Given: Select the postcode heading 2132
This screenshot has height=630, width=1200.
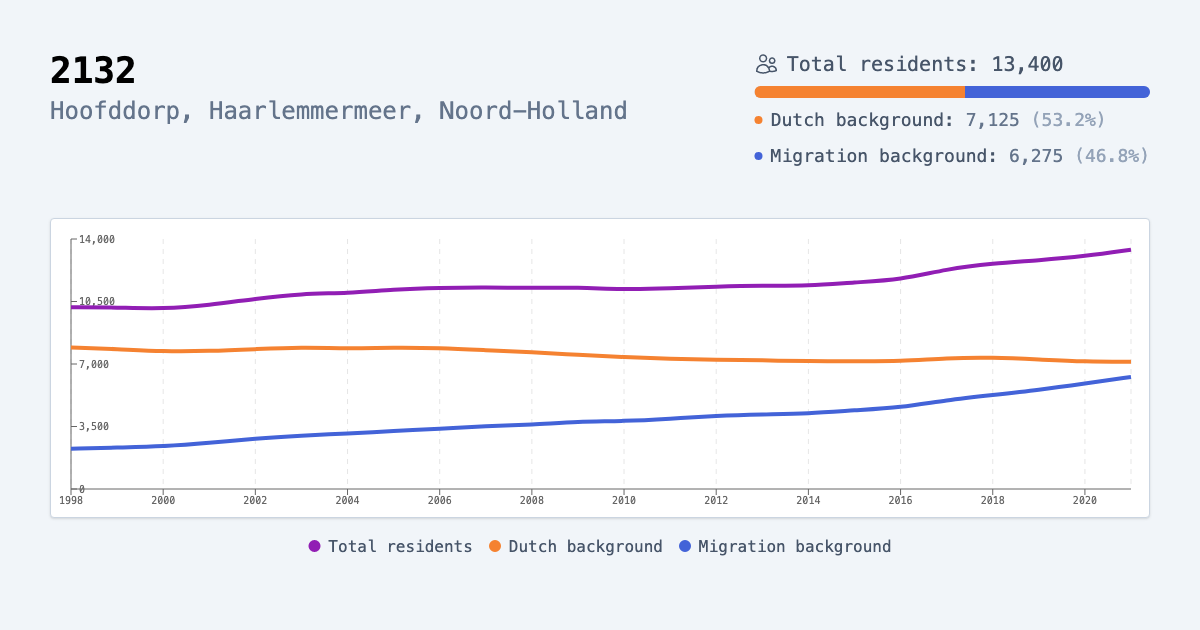Looking at the screenshot, I should (93, 71).
